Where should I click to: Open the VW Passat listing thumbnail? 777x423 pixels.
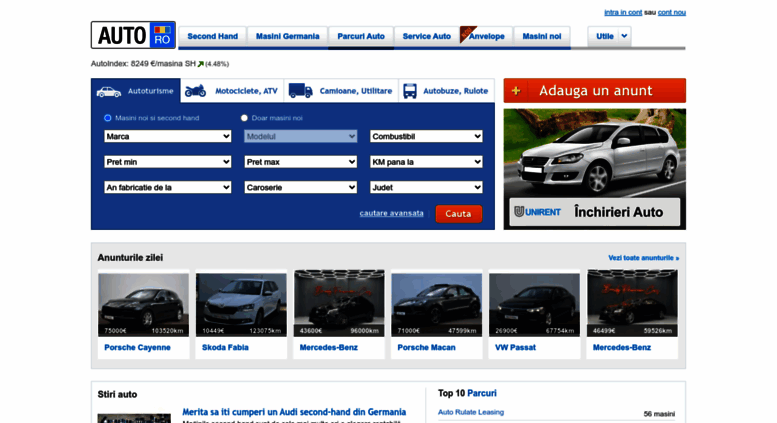[534, 303]
